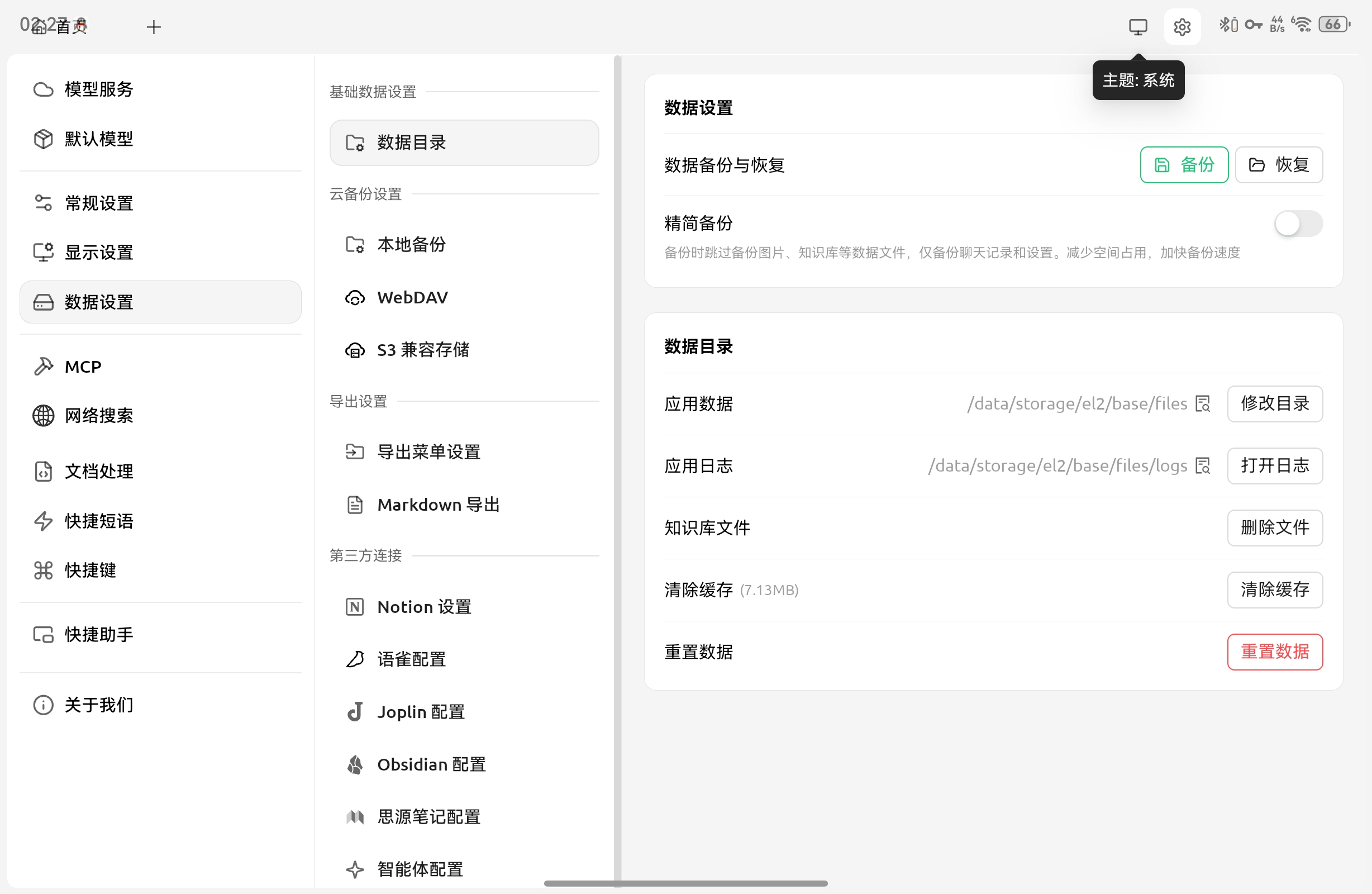
Task: Click the 知识库文件 label
Action: tap(707, 528)
